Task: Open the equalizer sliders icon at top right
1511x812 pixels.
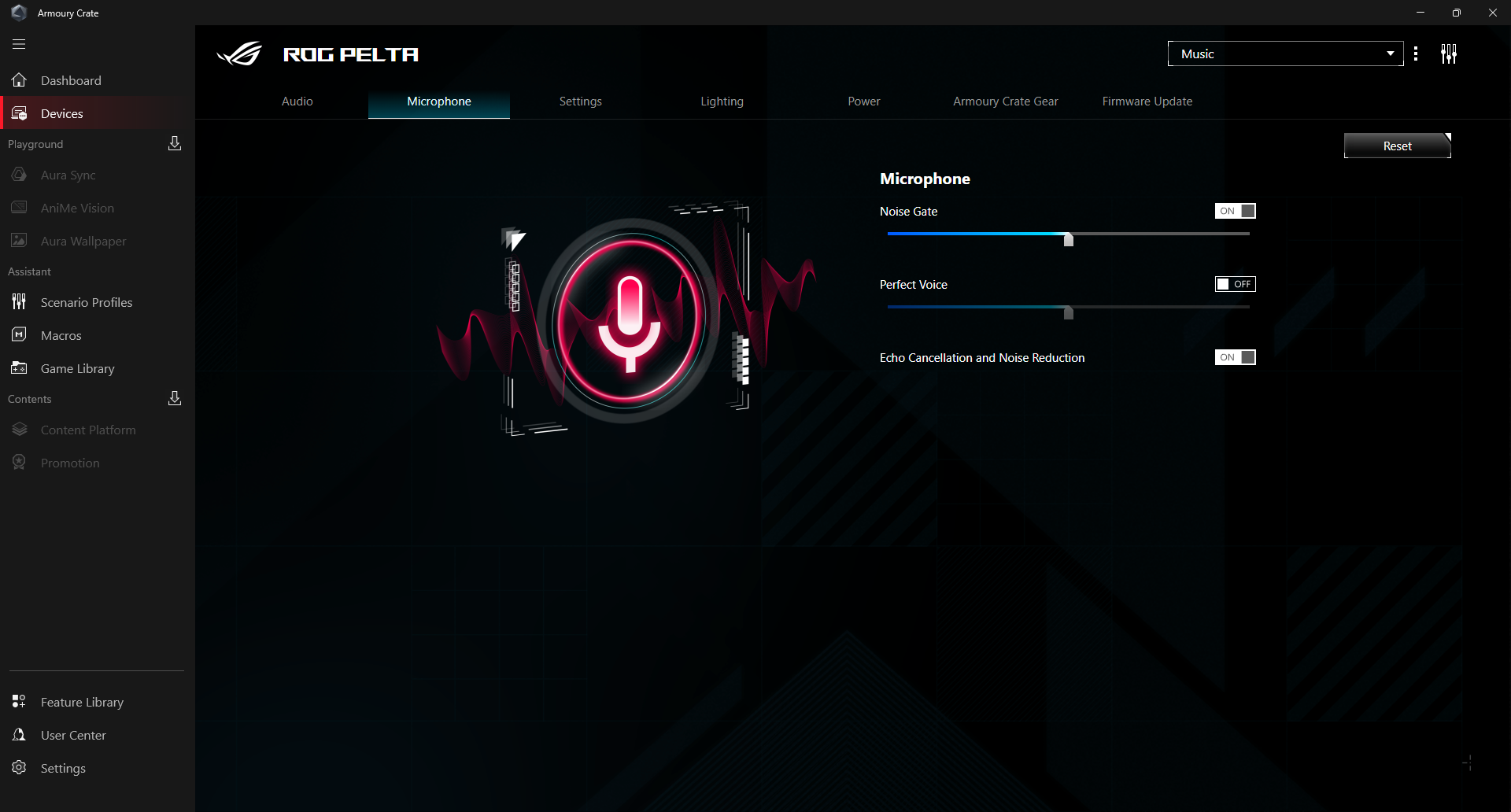Action: pos(1449,54)
